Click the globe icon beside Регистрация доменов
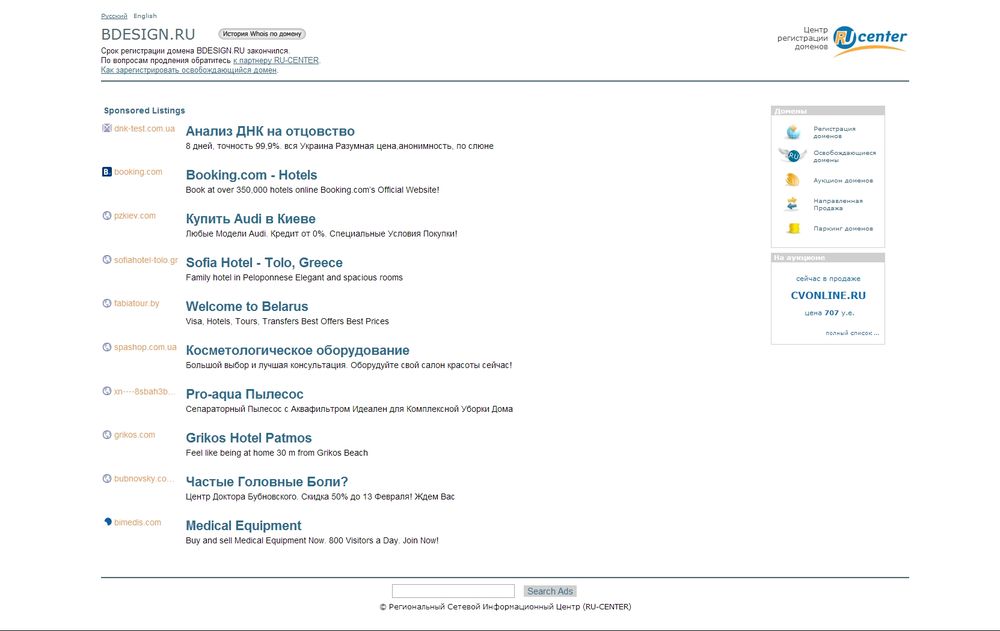Image resolution: width=1000 pixels, height=631 pixels. tap(793, 132)
